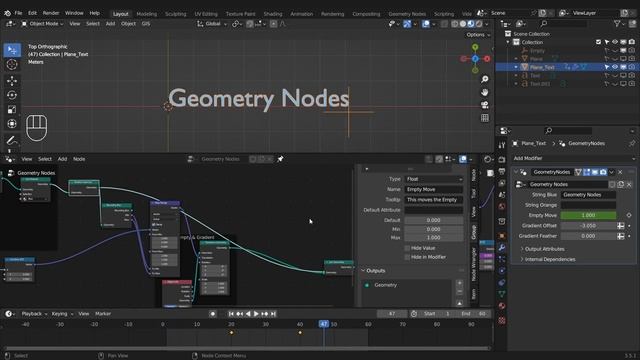Select the Cursor tool in viewport toolbar
Viewport: 640px width, 360px height.
pos(12,64)
